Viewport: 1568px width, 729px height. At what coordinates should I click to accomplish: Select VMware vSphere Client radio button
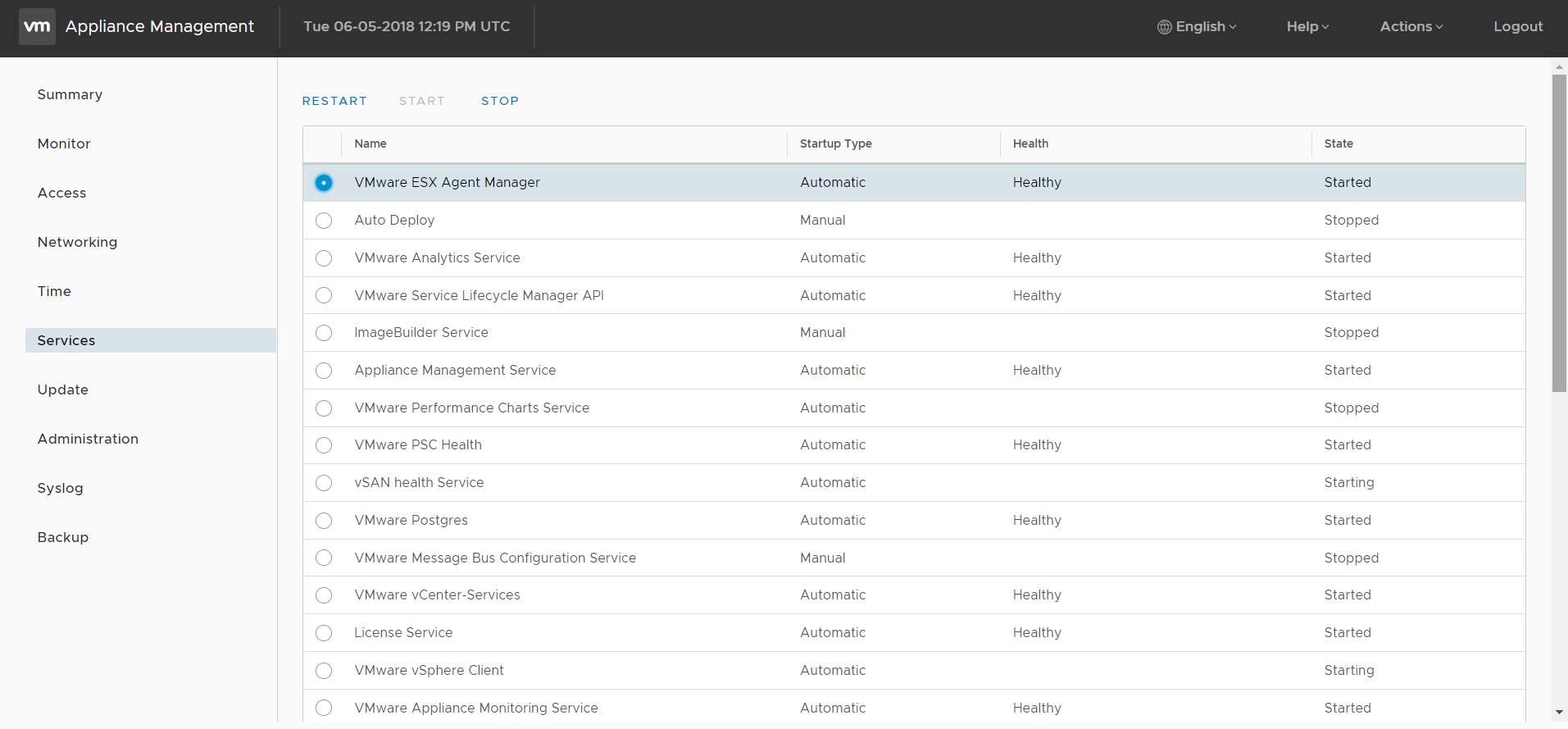coord(324,671)
